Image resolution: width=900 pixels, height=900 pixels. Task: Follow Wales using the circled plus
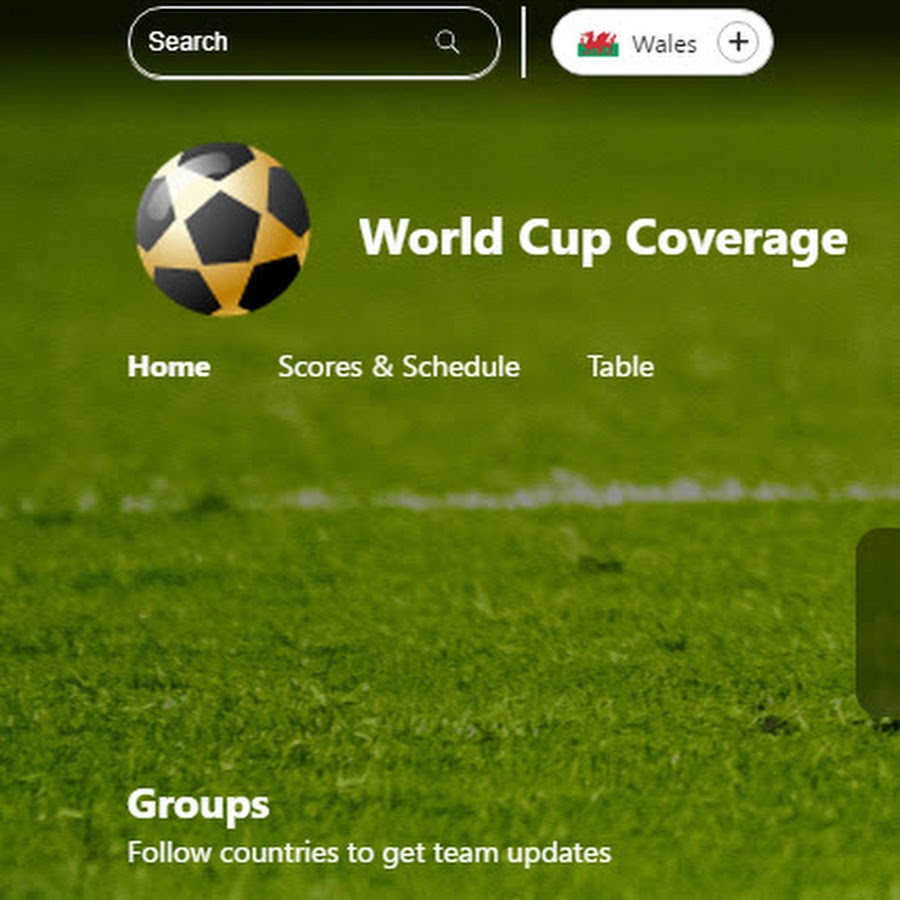tap(738, 42)
